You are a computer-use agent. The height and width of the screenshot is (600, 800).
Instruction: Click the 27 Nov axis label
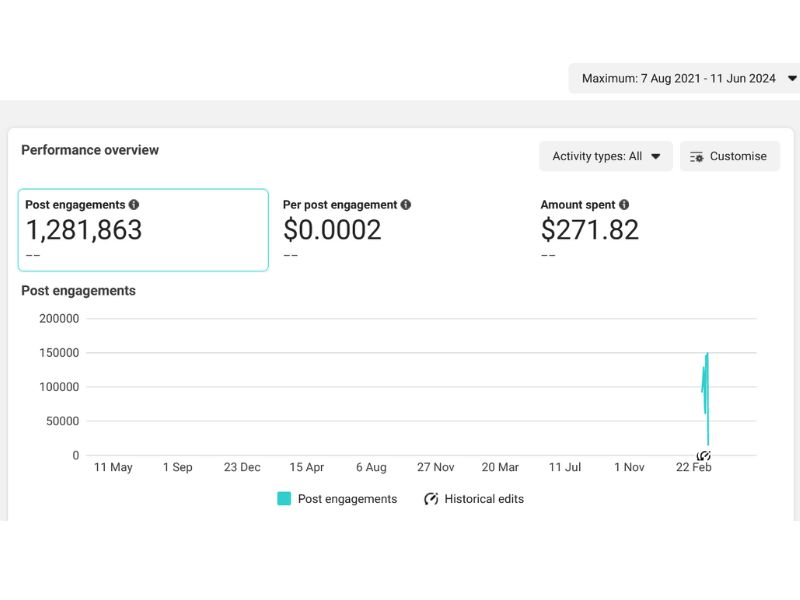tap(435, 467)
